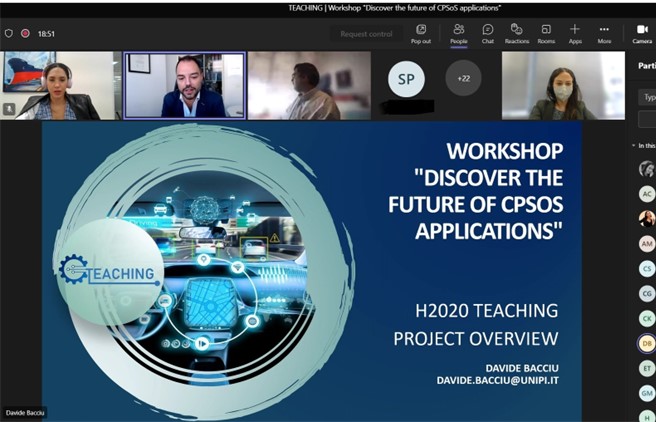Select the masked woman's video thumbnail

pos(561,86)
